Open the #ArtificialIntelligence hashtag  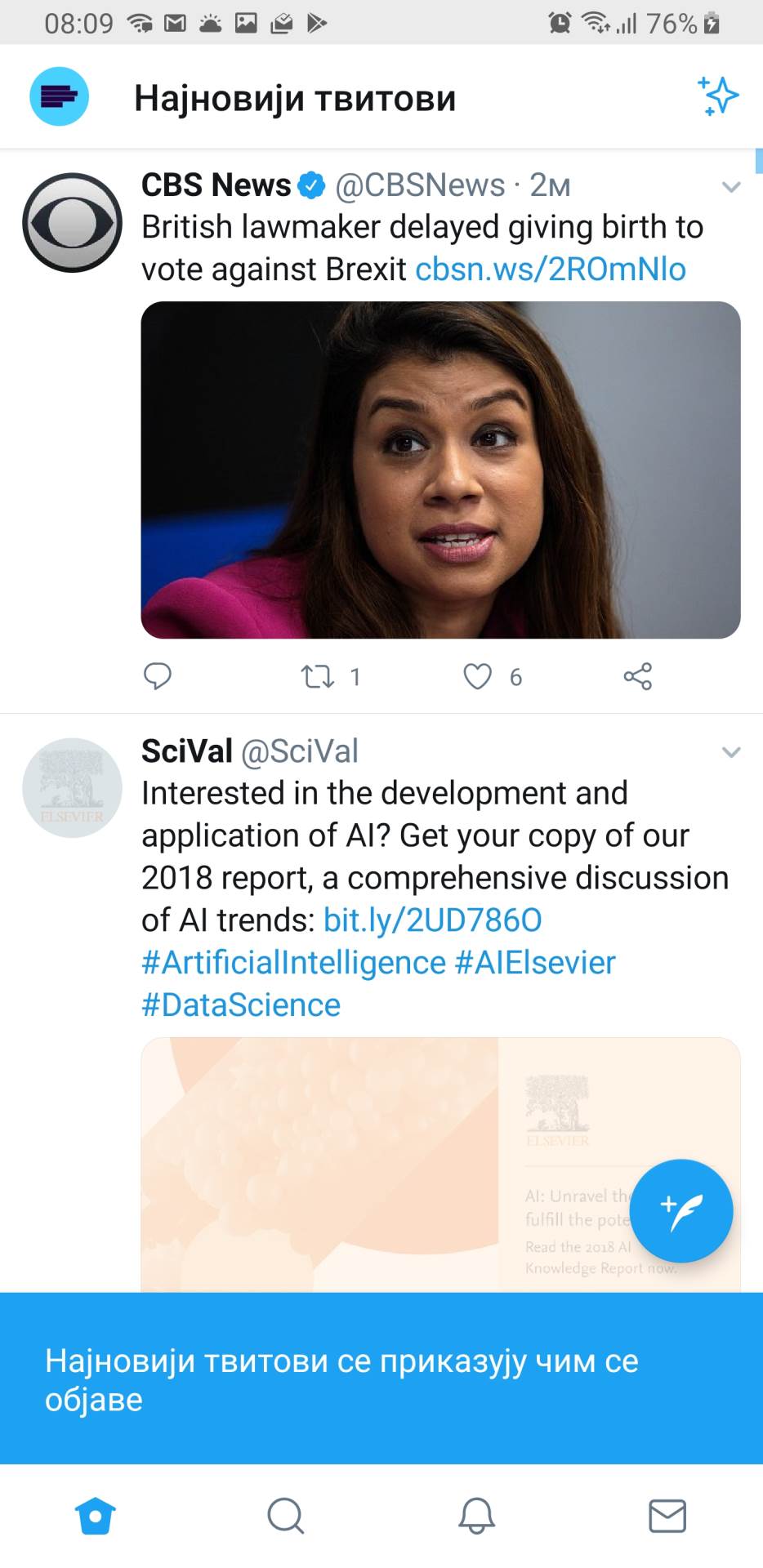point(293,963)
